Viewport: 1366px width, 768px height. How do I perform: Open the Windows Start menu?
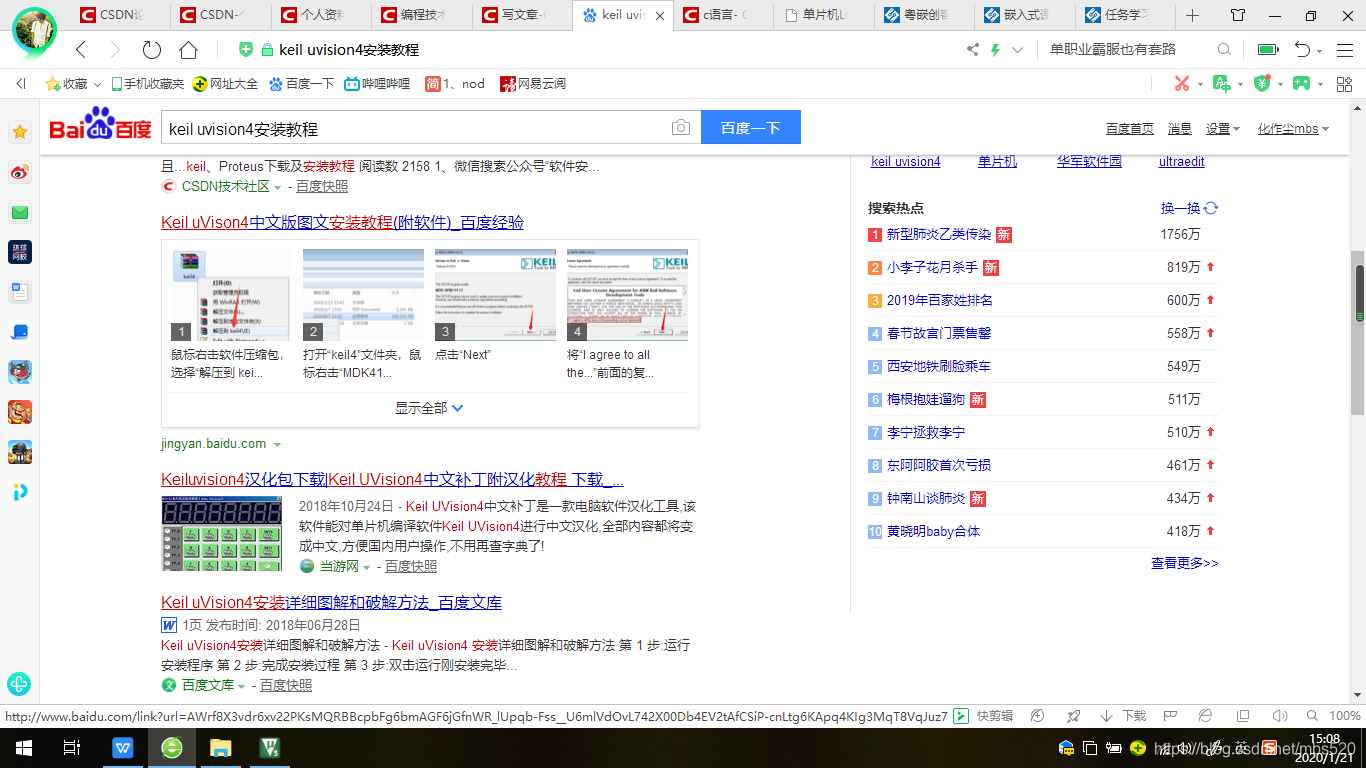pyautogui.click(x=24, y=748)
